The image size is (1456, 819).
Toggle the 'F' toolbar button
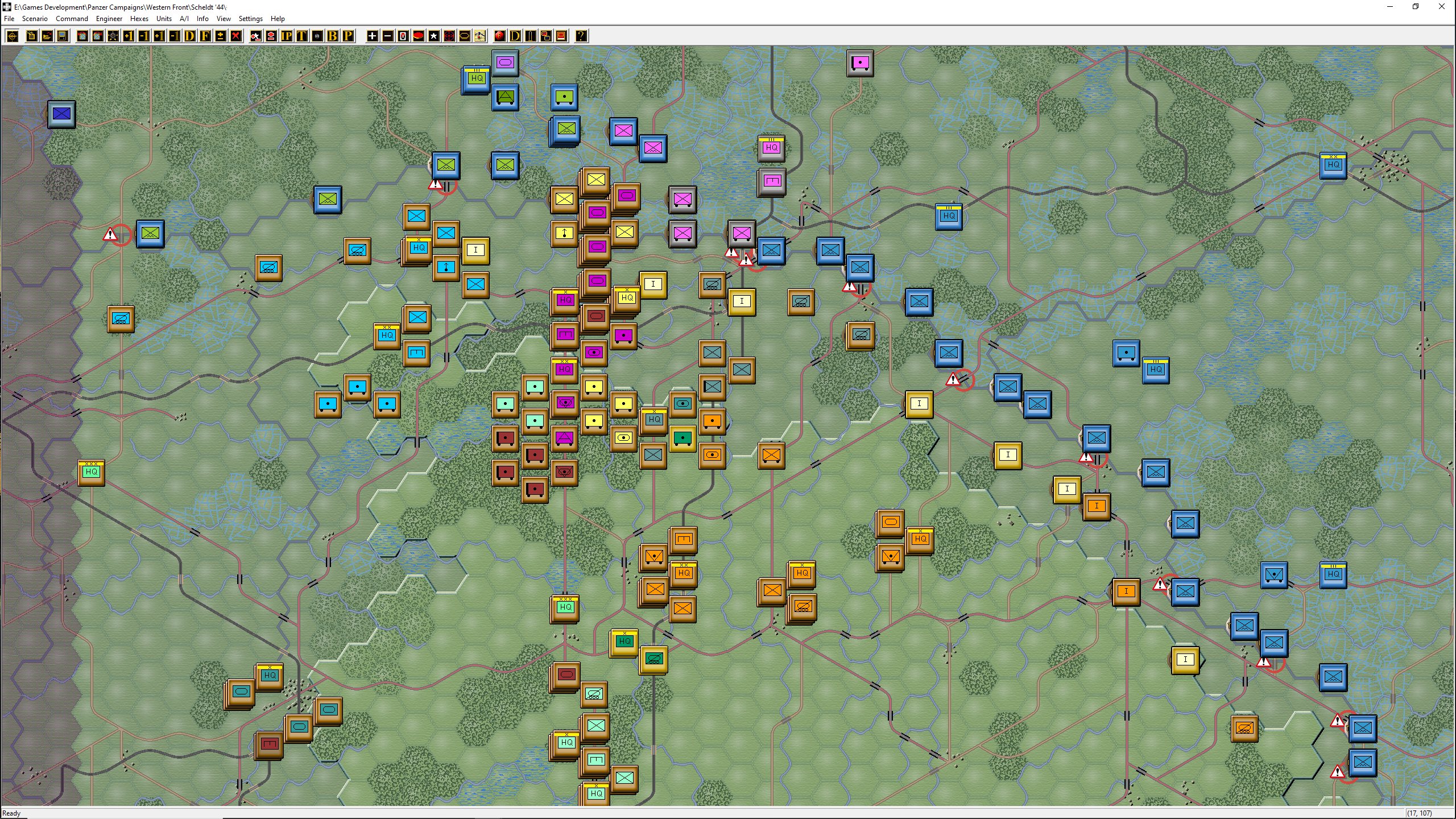205,36
